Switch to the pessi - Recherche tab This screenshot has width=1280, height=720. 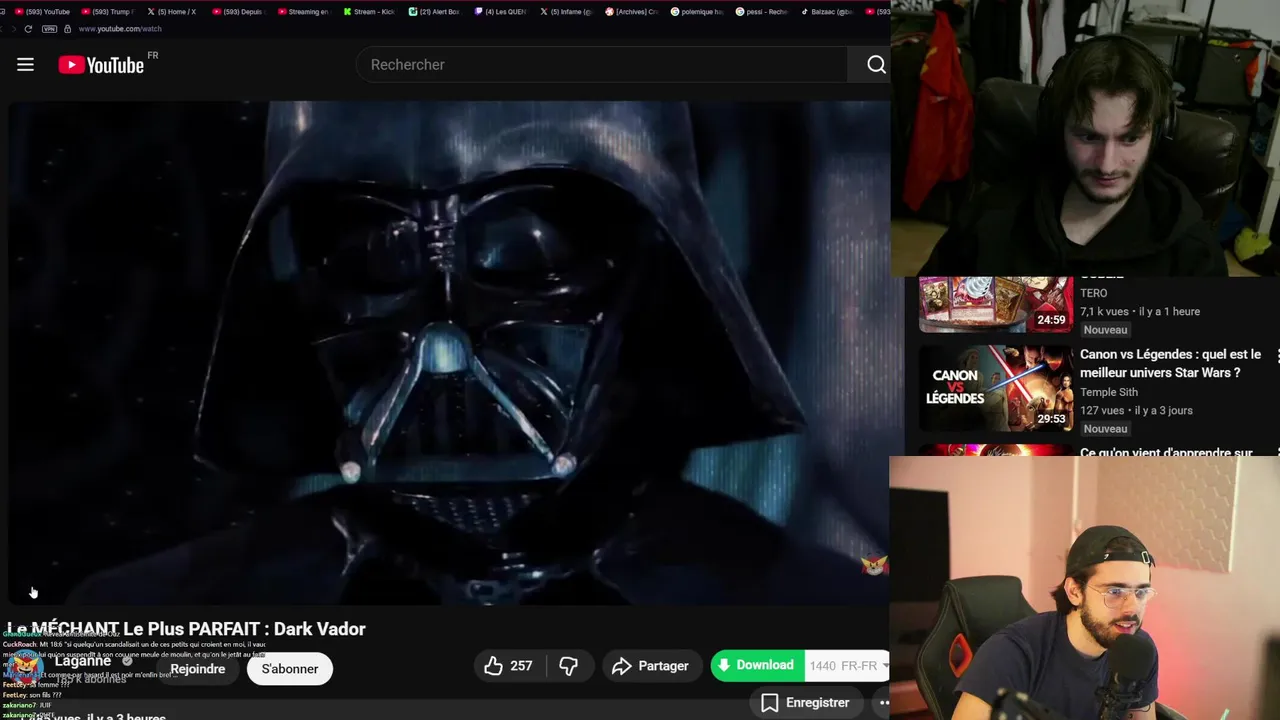point(761,12)
